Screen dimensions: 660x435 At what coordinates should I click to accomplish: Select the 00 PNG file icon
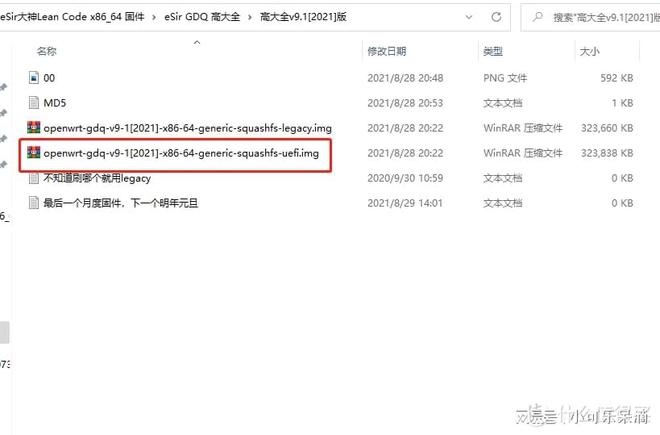(x=34, y=77)
